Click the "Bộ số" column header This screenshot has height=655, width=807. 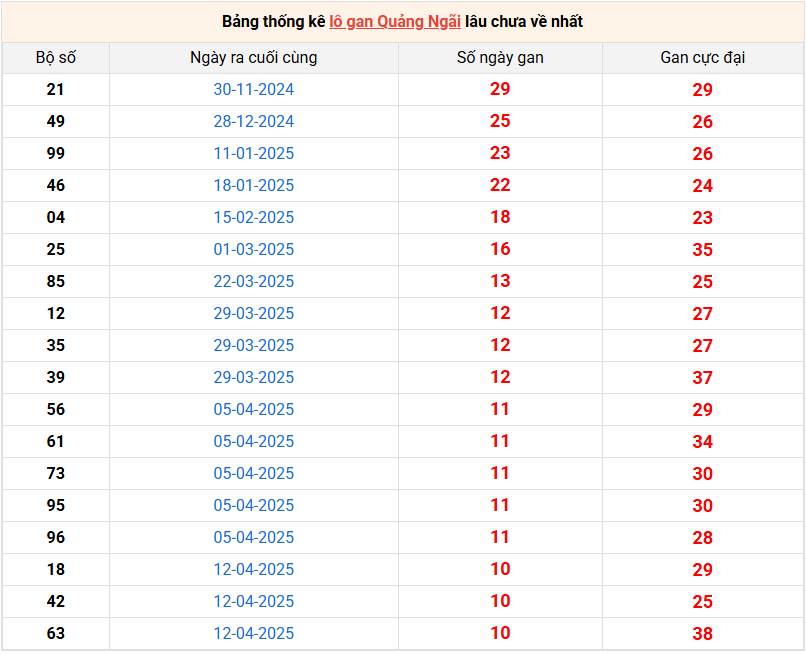click(55, 58)
